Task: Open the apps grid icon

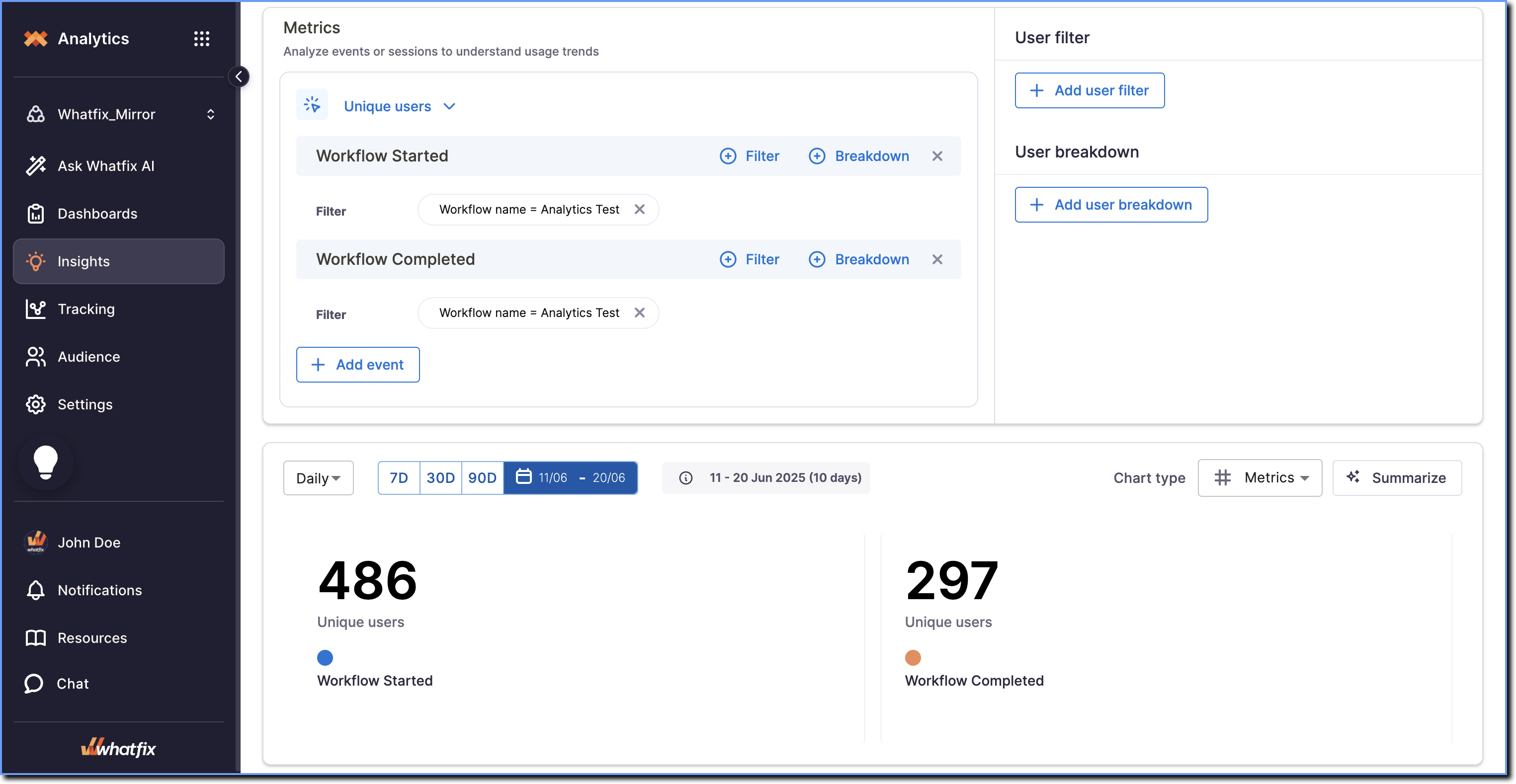Action: (x=202, y=39)
